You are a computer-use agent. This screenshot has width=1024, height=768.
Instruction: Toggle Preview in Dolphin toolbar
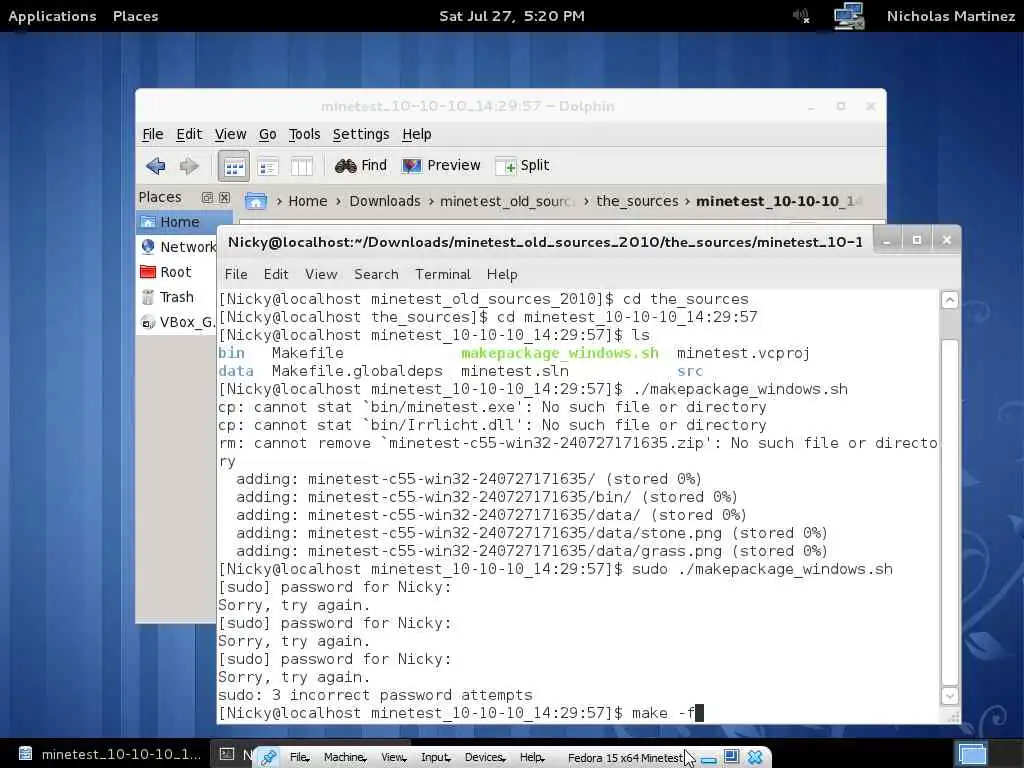pos(441,166)
